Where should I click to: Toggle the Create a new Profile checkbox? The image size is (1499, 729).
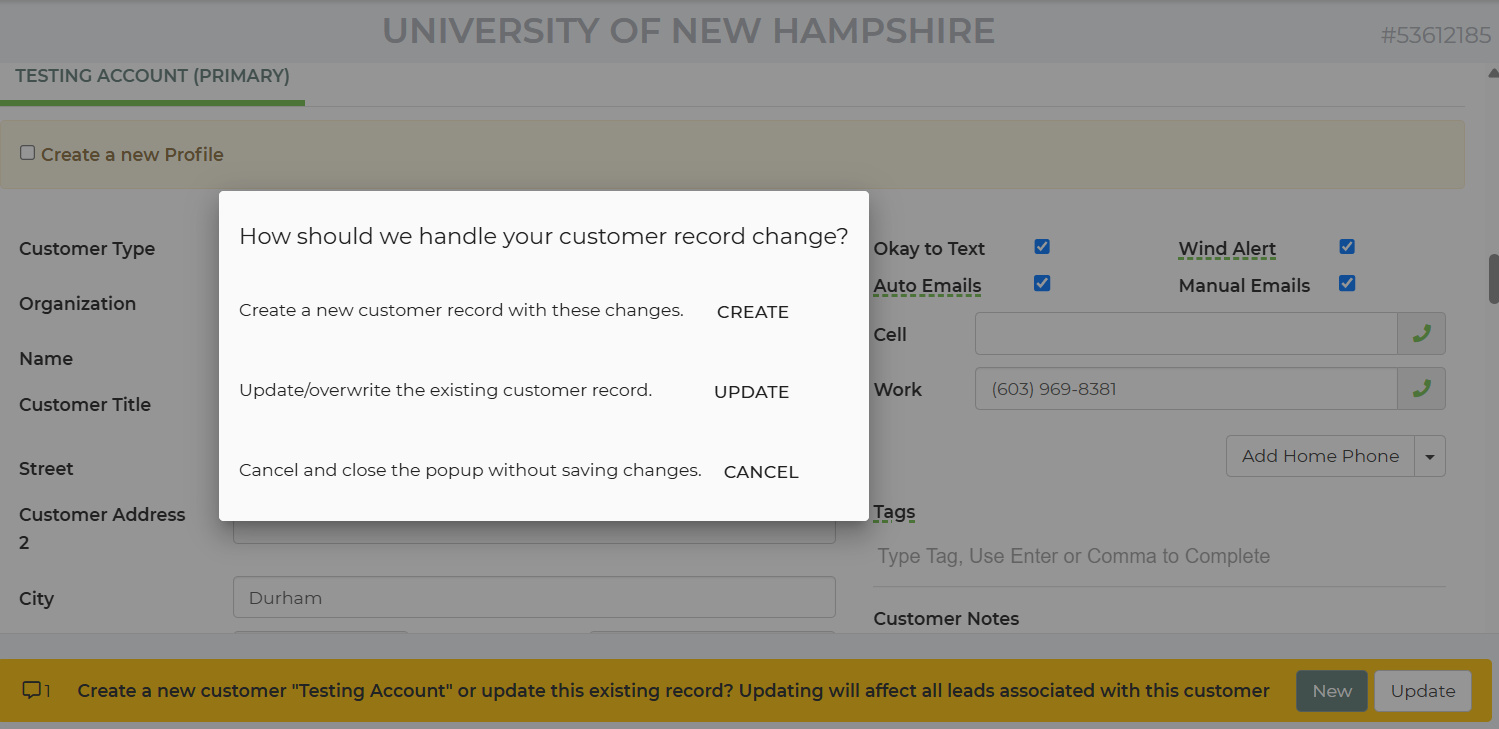click(28, 153)
